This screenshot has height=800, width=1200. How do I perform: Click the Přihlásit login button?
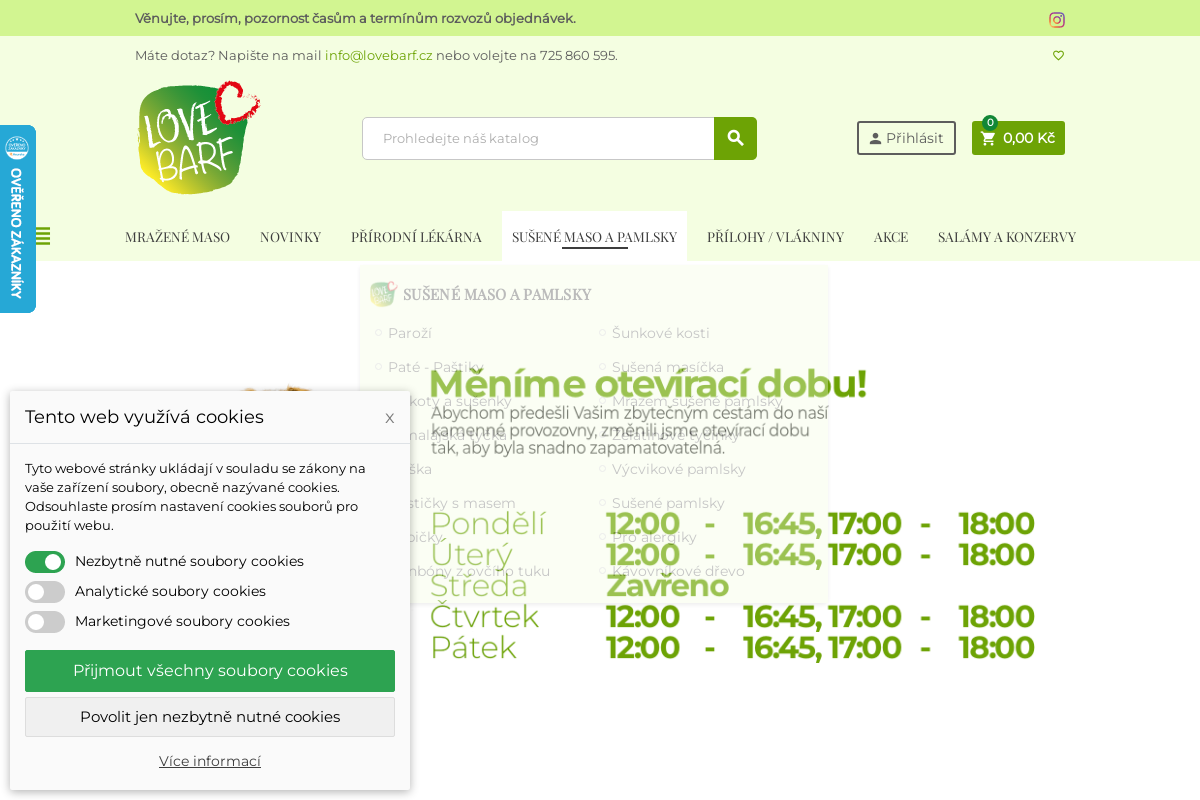pos(906,138)
